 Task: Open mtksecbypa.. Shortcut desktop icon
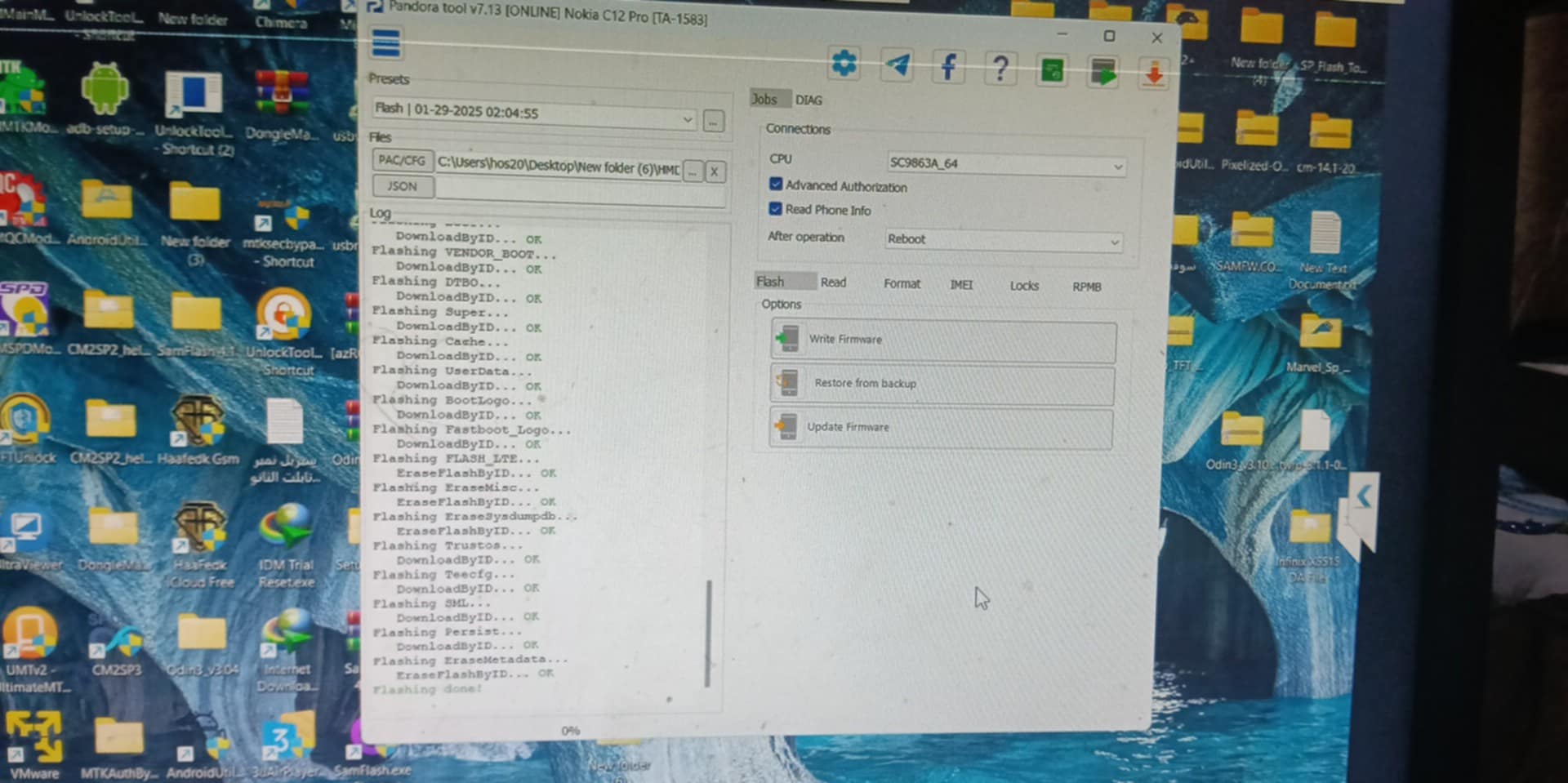[284, 233]
